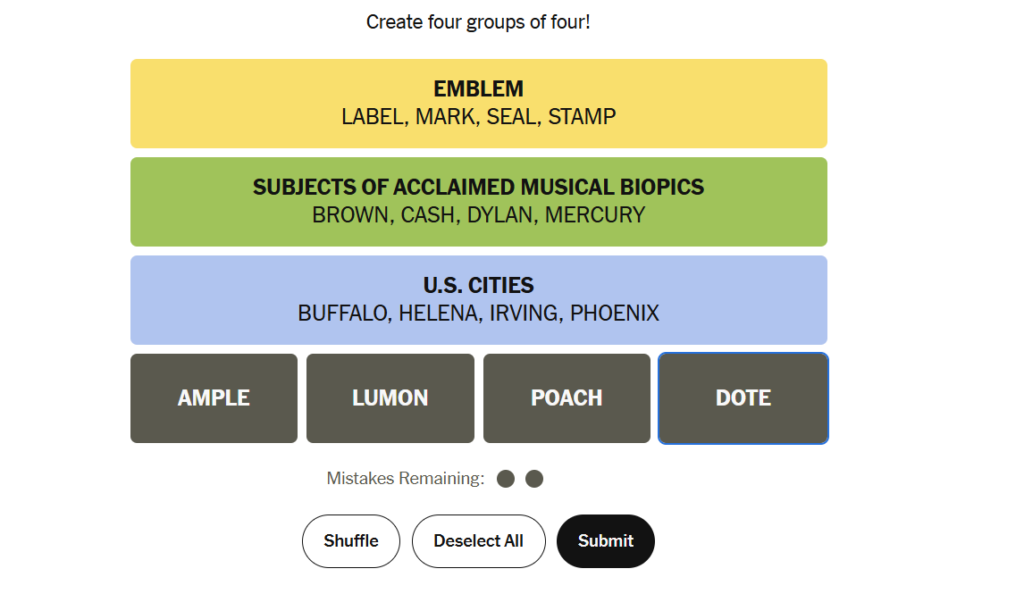1024x594 pixels.
Task: Select the LUMON word tile
Action: [x=390, y=398]
